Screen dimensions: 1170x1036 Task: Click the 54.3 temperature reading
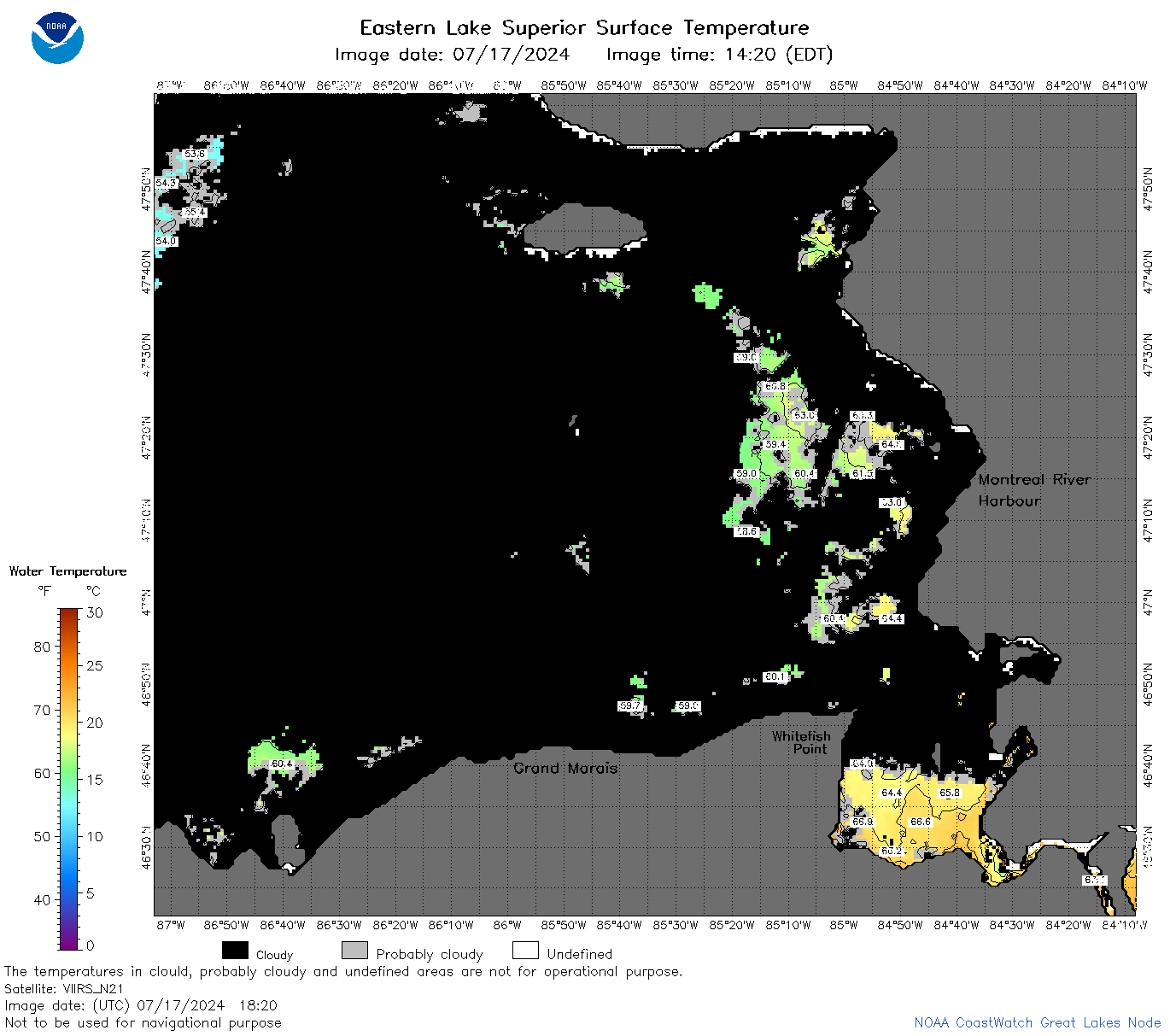pyautogui.click(x=167, y=184)
